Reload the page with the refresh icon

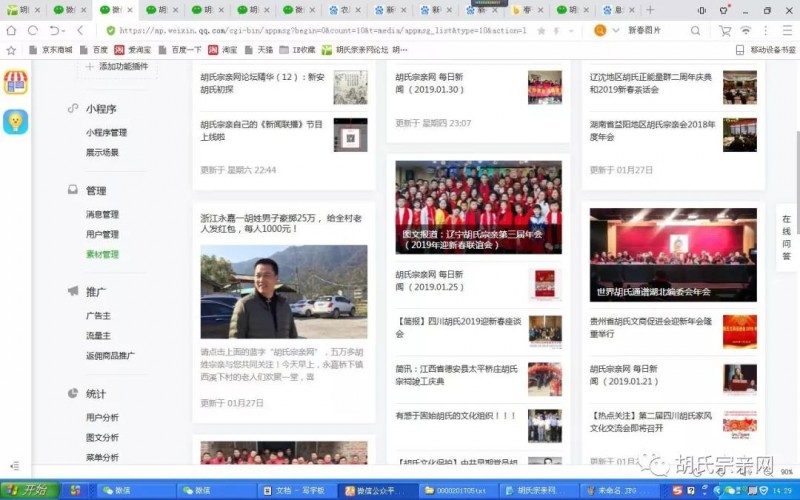coord(33,31)
